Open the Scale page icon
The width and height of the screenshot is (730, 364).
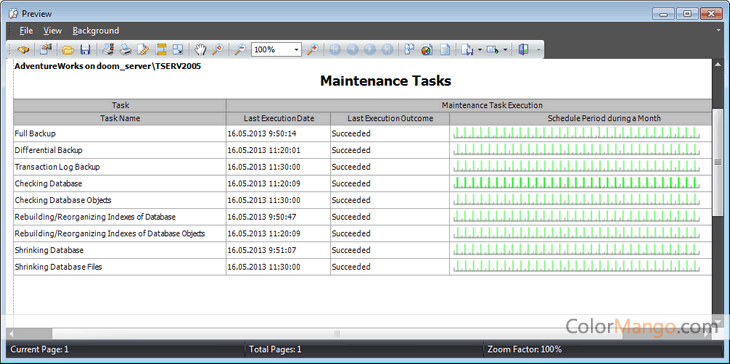(178, 49)
